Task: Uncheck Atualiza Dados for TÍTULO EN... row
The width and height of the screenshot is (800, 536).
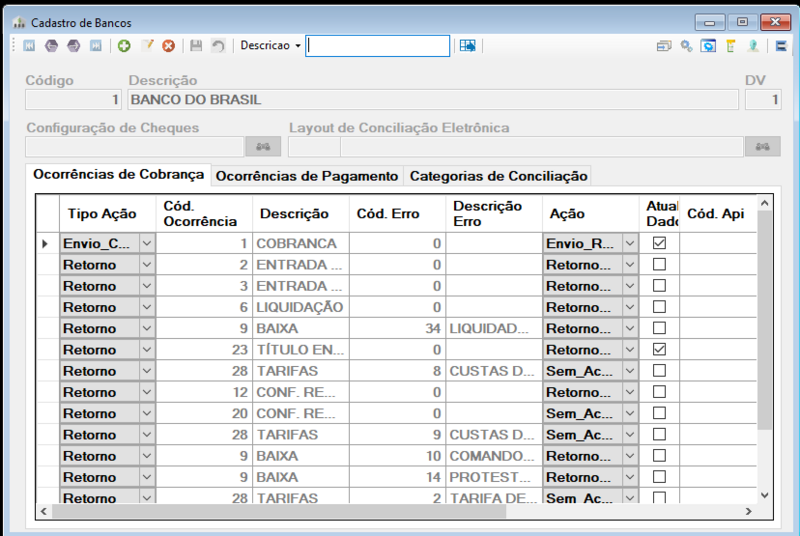Action: (x=659, y=349)
